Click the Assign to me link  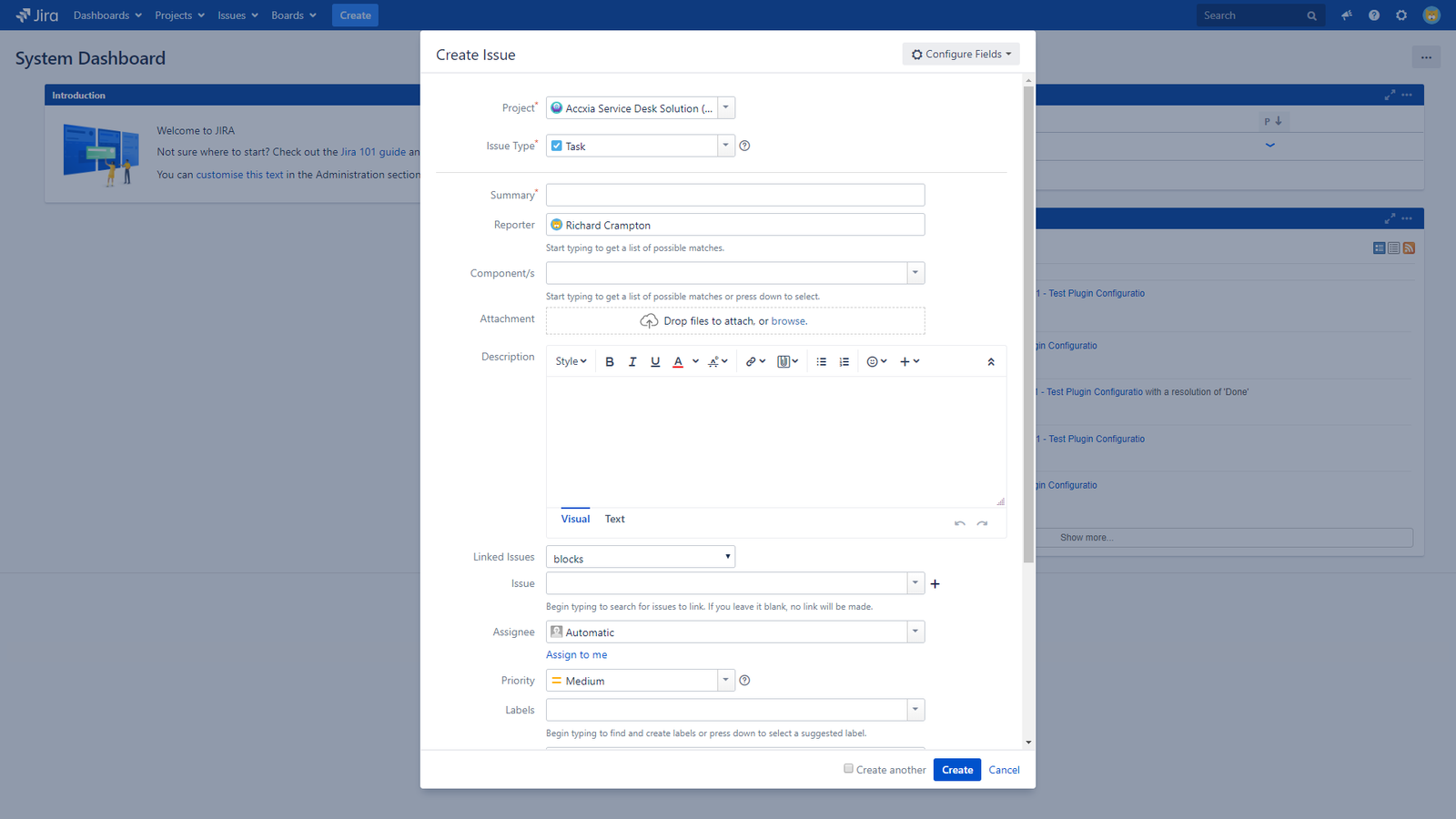click(576, 655)
